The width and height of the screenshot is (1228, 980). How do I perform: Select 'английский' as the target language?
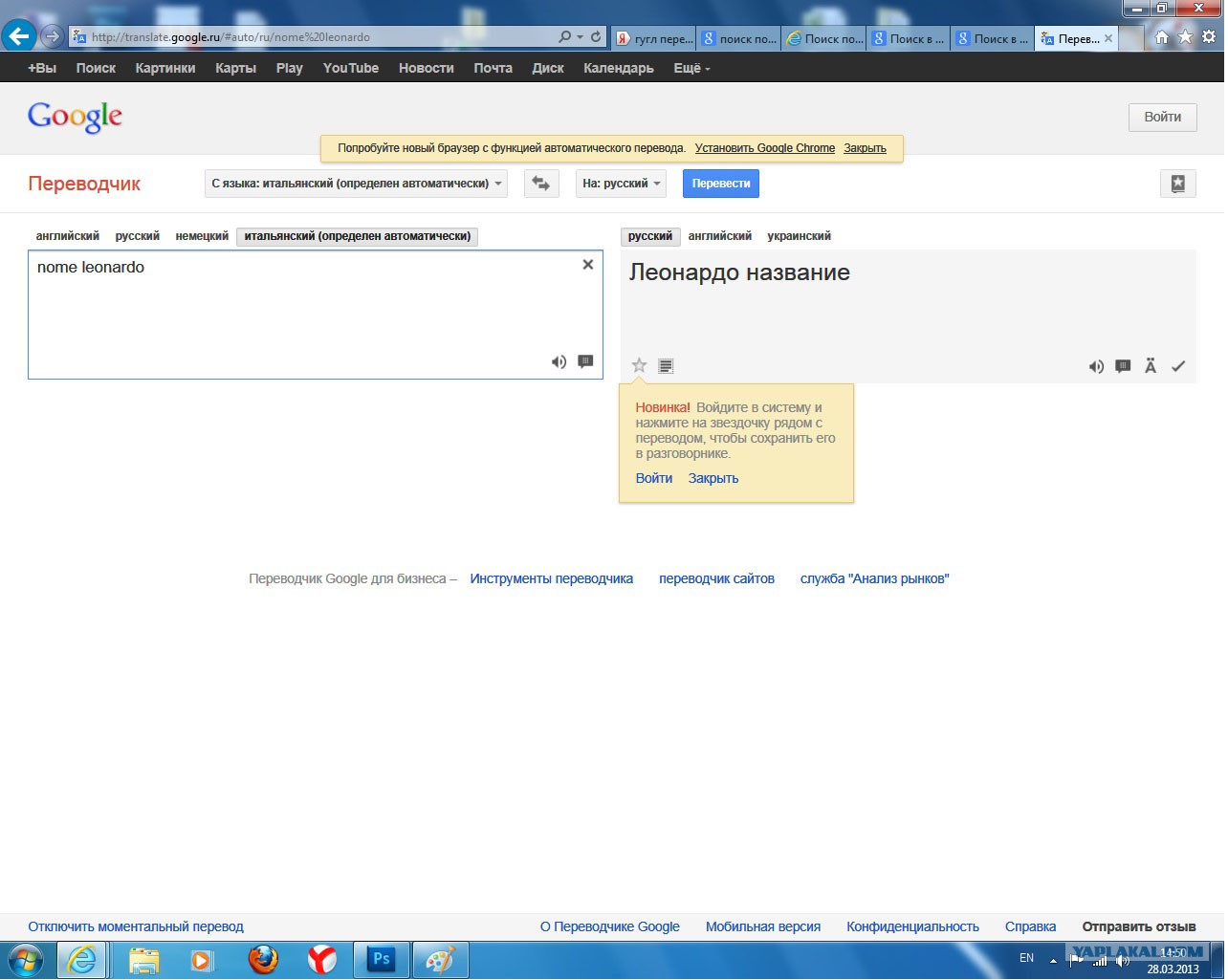pyautogui.click(x=720, y=236)
